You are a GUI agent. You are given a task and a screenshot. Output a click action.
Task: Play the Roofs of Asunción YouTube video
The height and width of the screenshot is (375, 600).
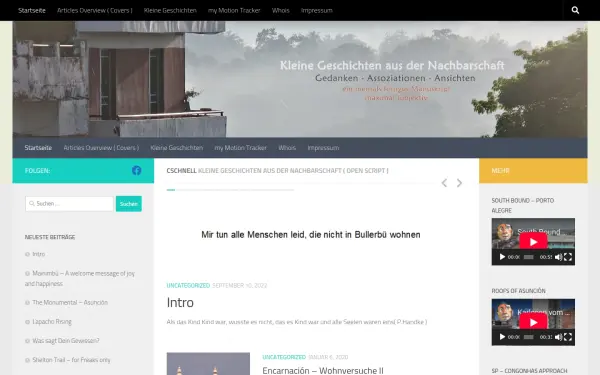tap(533, 322)
